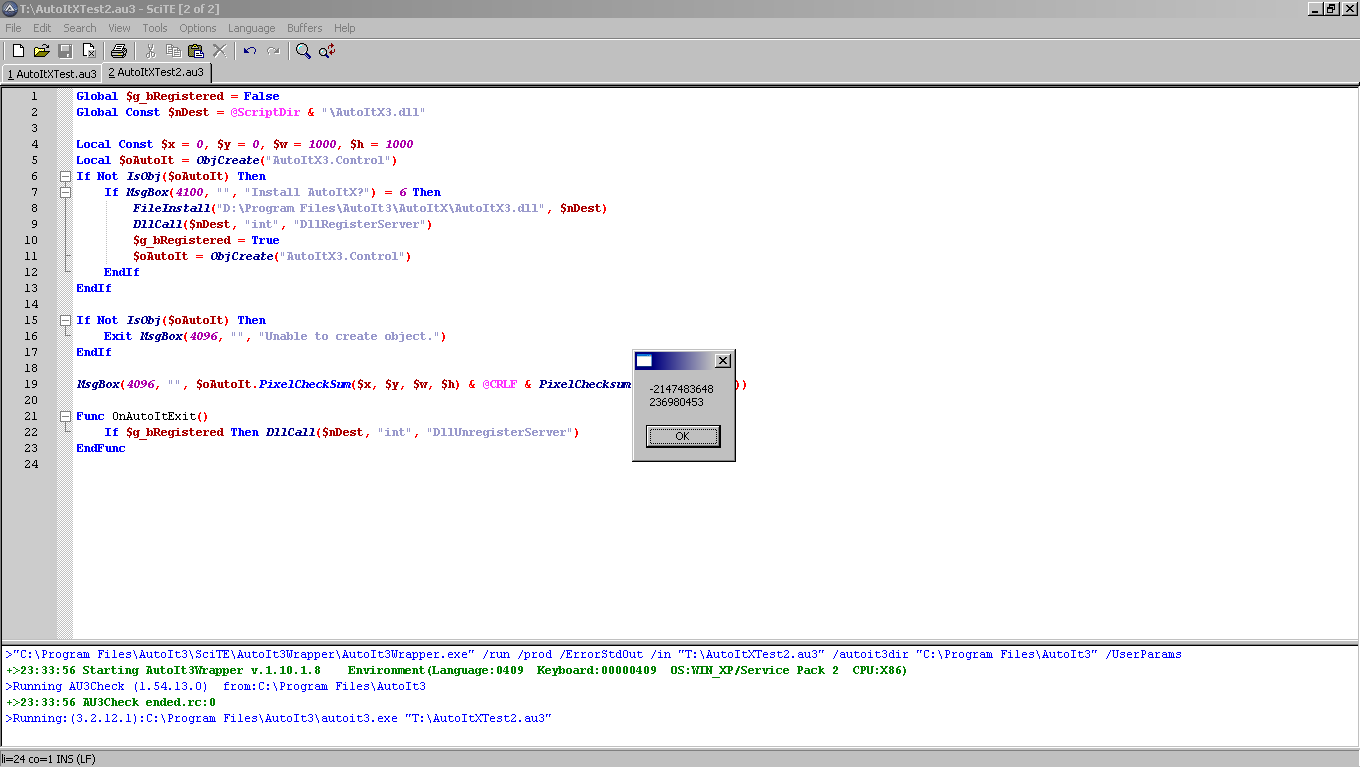Paste clipboard with the toolbar paste icon
1360x768 pixels.
(196, 51)
